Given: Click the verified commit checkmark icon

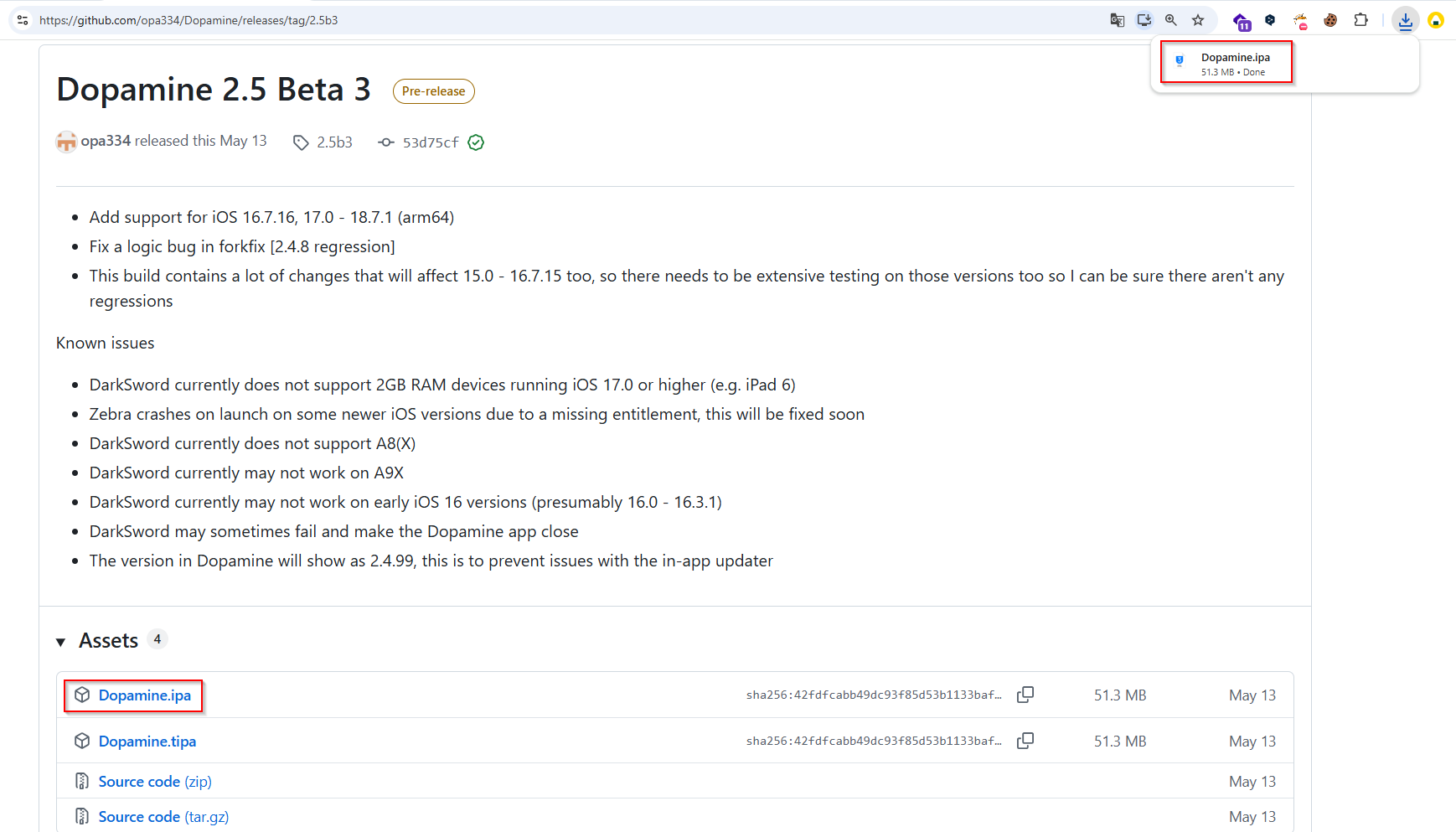Looking at the screenshot, I should (476, 142).
